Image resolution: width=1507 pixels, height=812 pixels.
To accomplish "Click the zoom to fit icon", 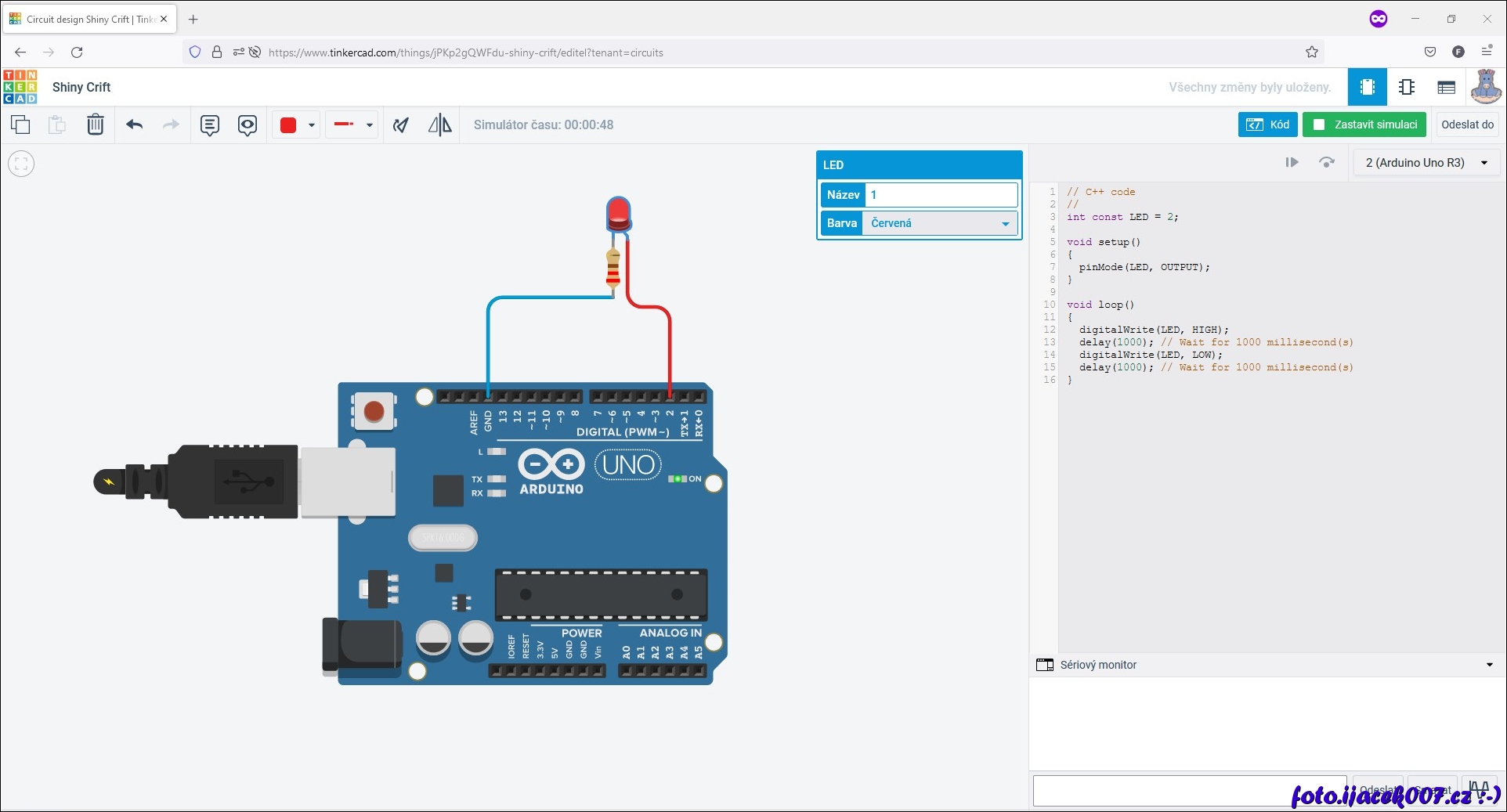I will pyautogui.click(x=21, y=164).
